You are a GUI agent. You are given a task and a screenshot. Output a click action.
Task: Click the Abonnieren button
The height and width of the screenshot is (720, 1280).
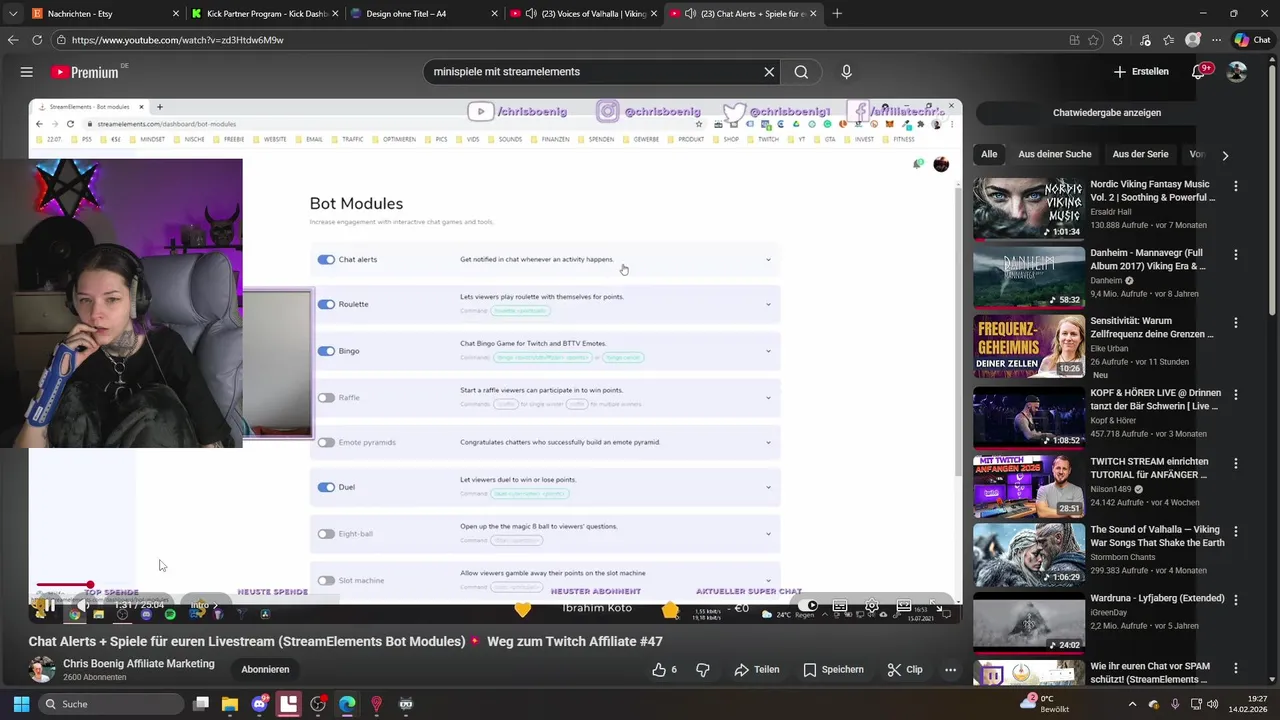[265, 670]
